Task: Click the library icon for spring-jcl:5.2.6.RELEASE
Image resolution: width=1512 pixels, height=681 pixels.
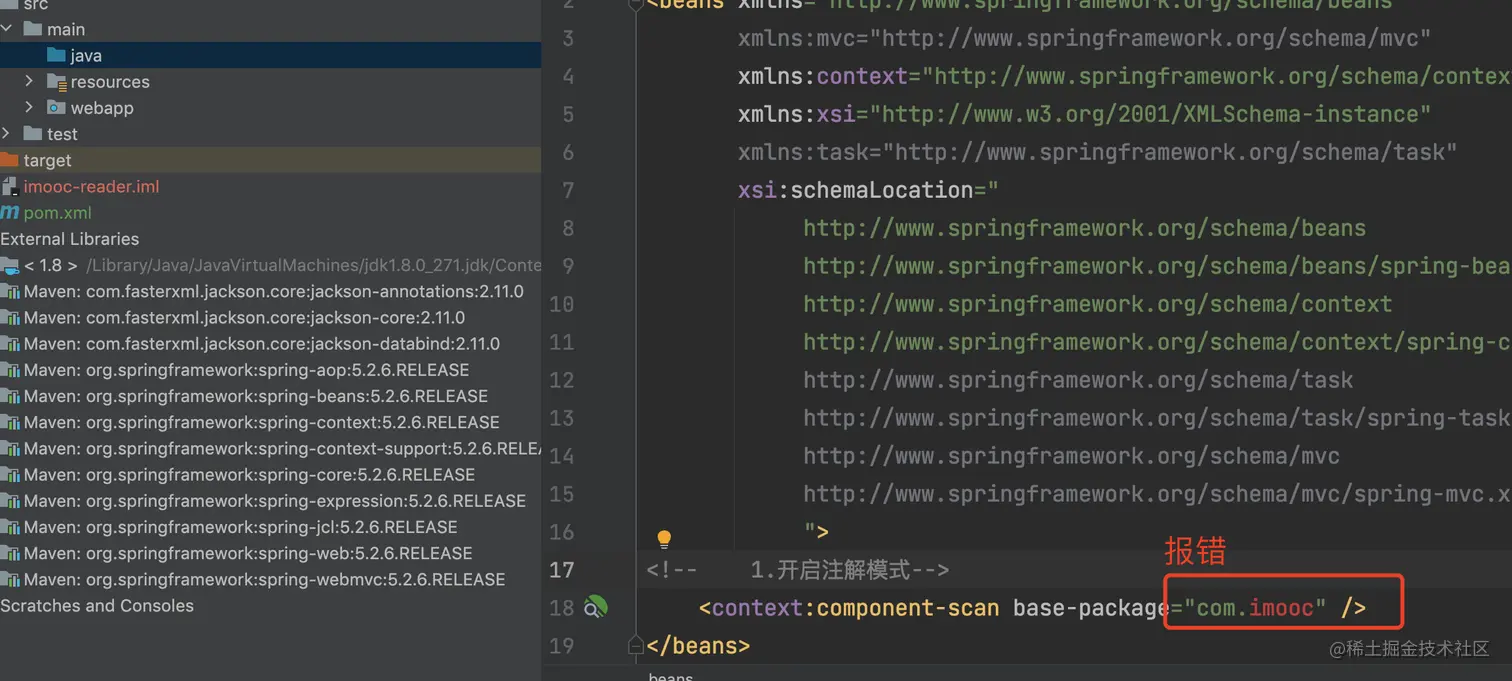Action: pyautogui.click(x=9, y=526)
